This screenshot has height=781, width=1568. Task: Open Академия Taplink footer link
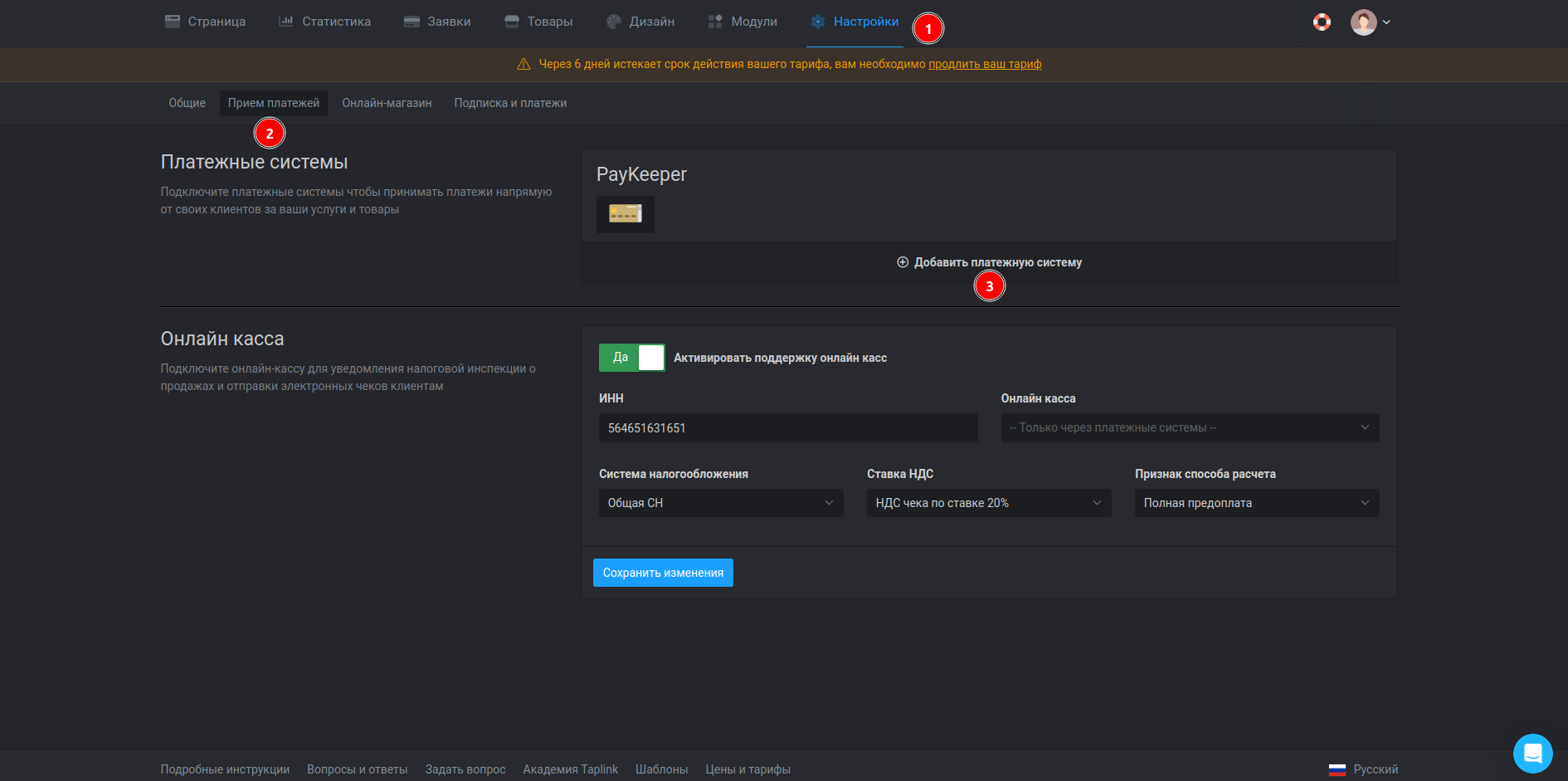571,769
